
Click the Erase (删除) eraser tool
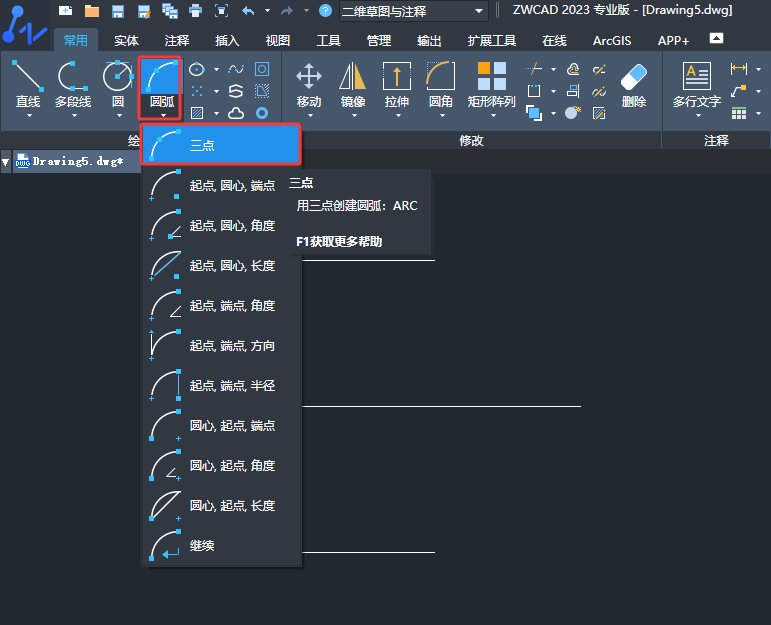click(634, 85)
